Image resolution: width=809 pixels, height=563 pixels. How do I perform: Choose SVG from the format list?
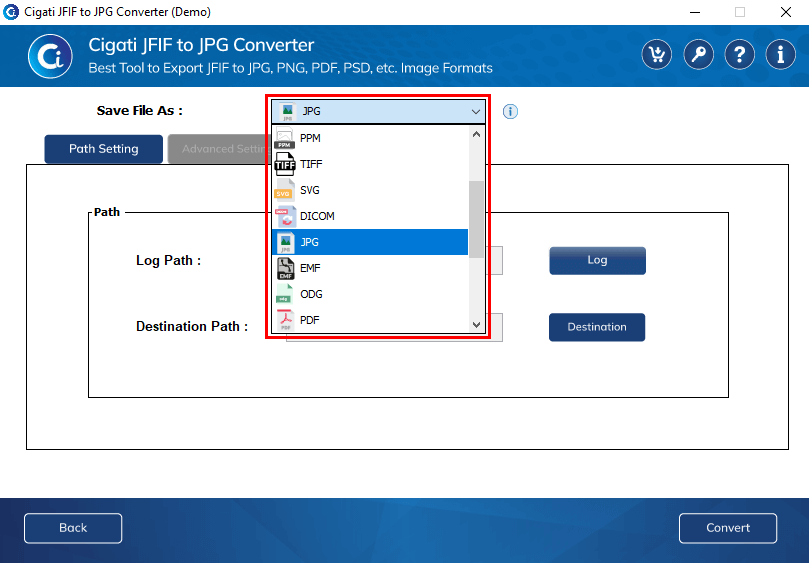click(370, 190)
